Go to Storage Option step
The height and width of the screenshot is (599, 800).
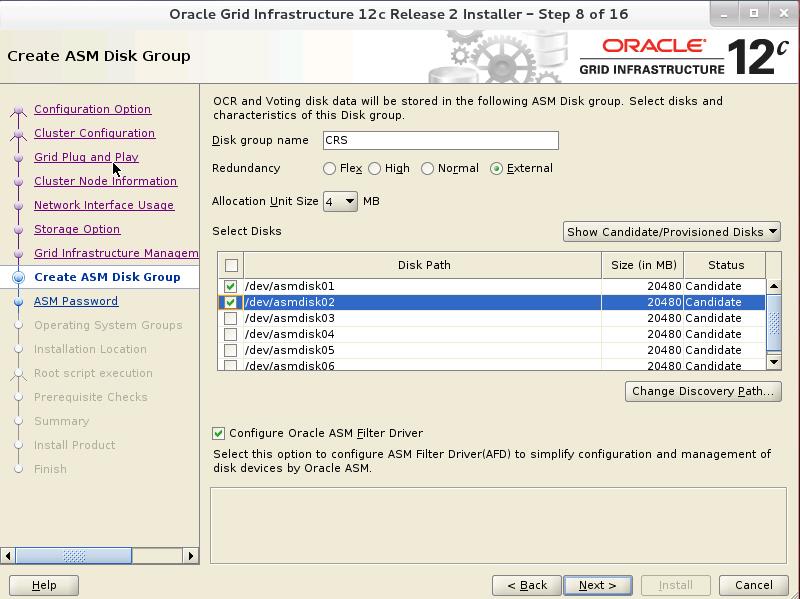click(77, 229)
